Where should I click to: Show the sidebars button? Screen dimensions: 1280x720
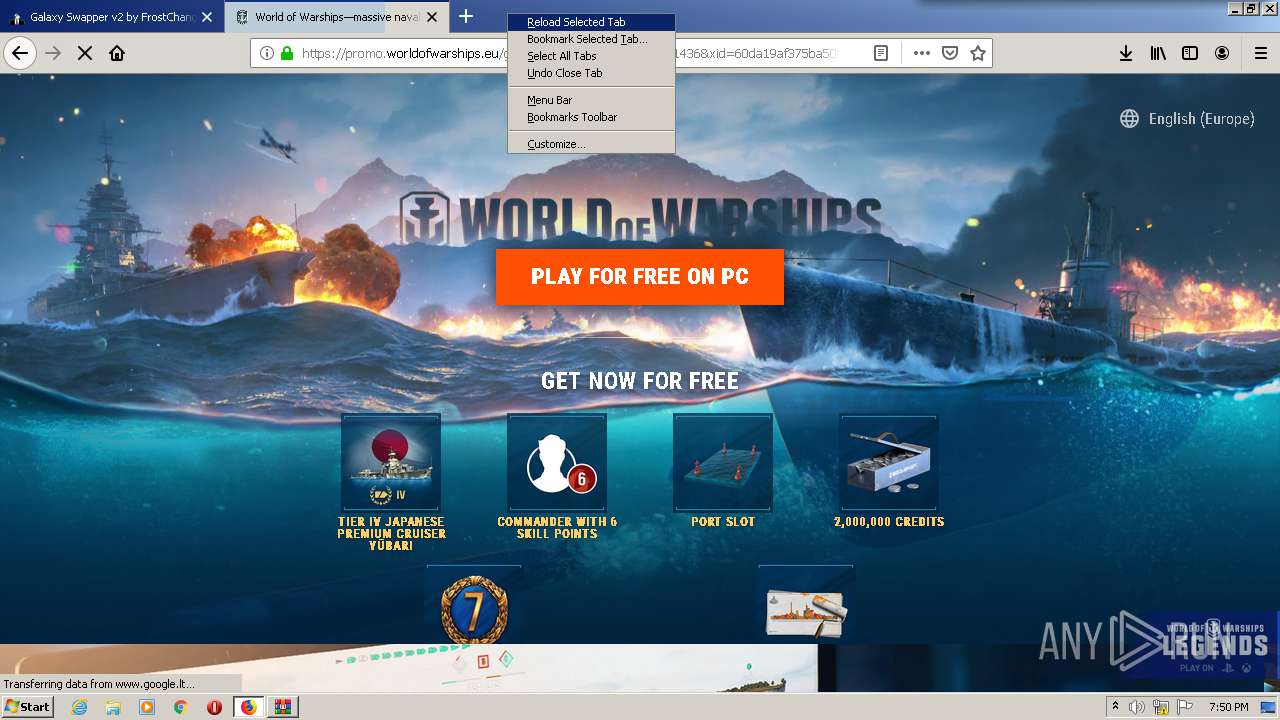[1190, 53]
